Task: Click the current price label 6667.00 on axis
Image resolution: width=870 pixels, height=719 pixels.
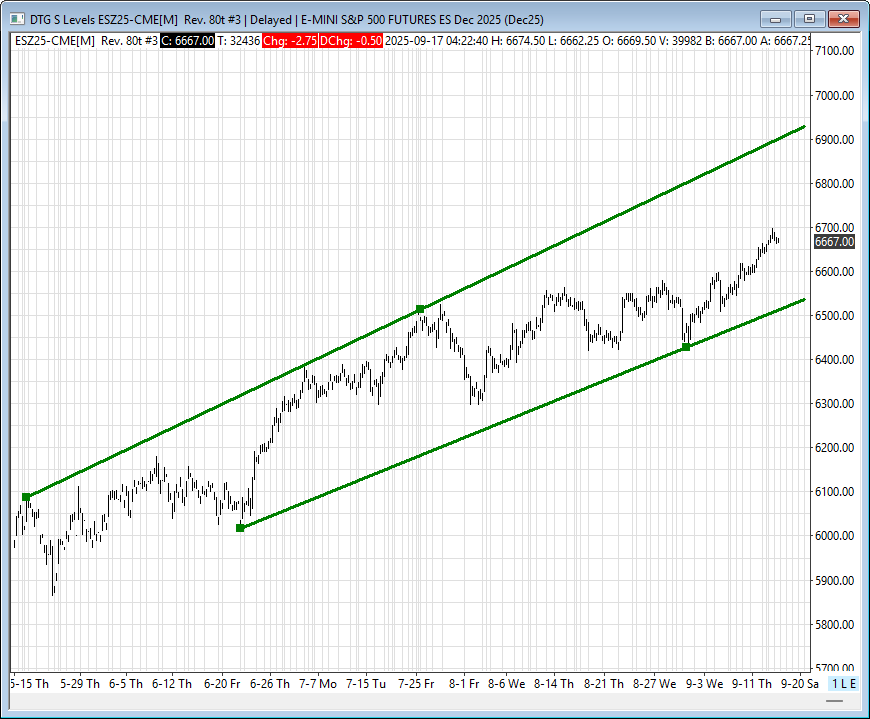Action: [834, 242]
